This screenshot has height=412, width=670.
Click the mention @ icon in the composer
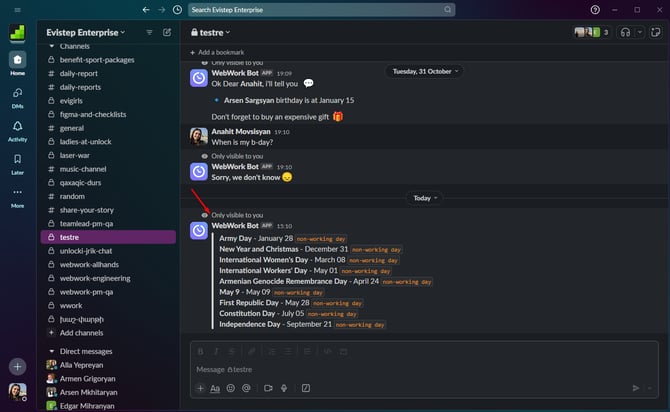click(x=246, y=388)
